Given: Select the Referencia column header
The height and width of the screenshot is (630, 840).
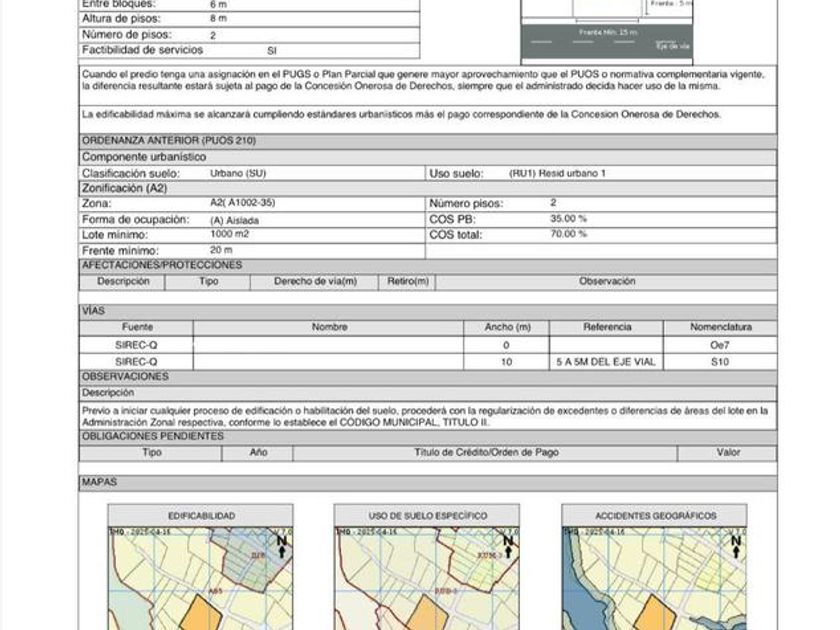Looking at the screenshot, I should tap(606, 327).
